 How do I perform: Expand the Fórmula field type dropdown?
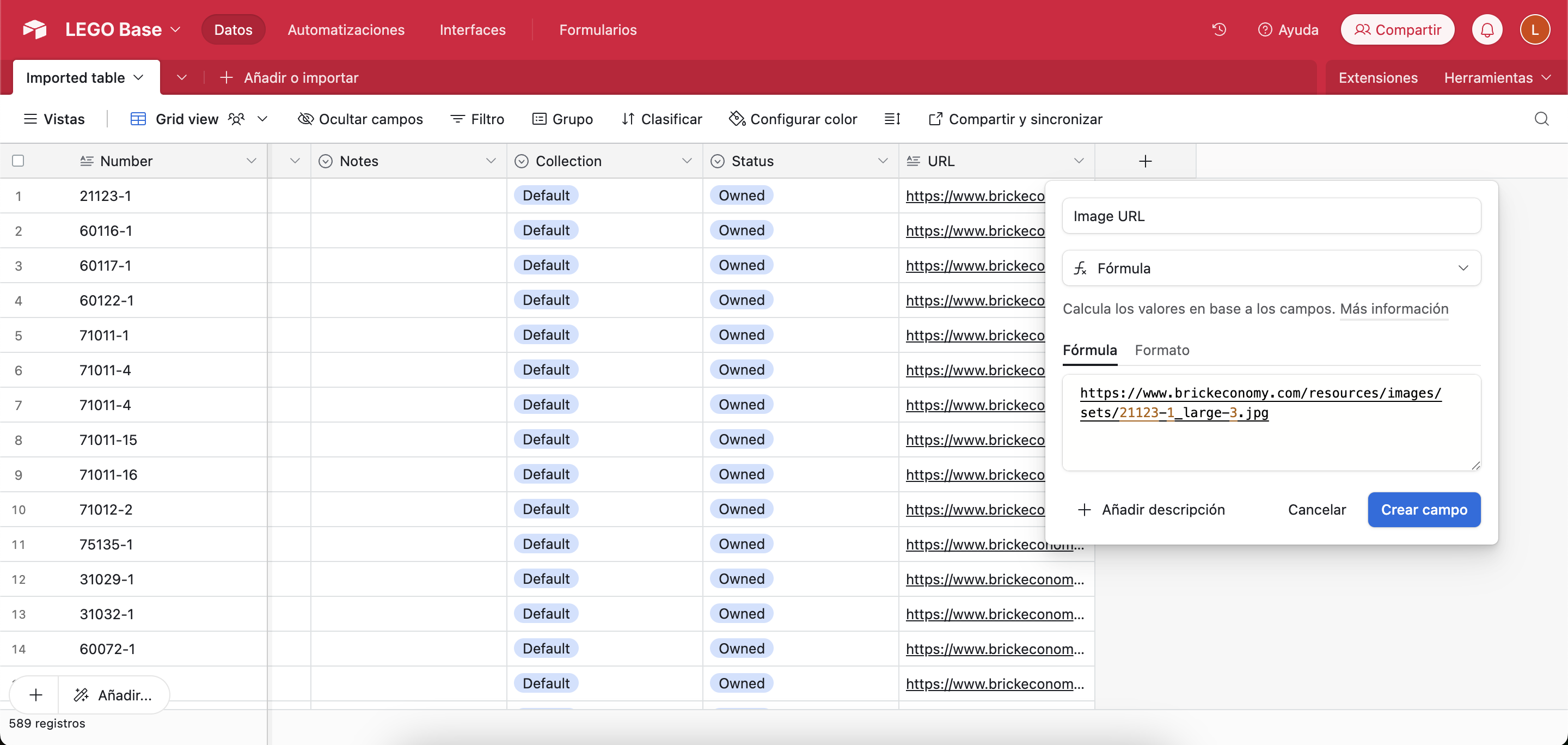pos(1271,268)
